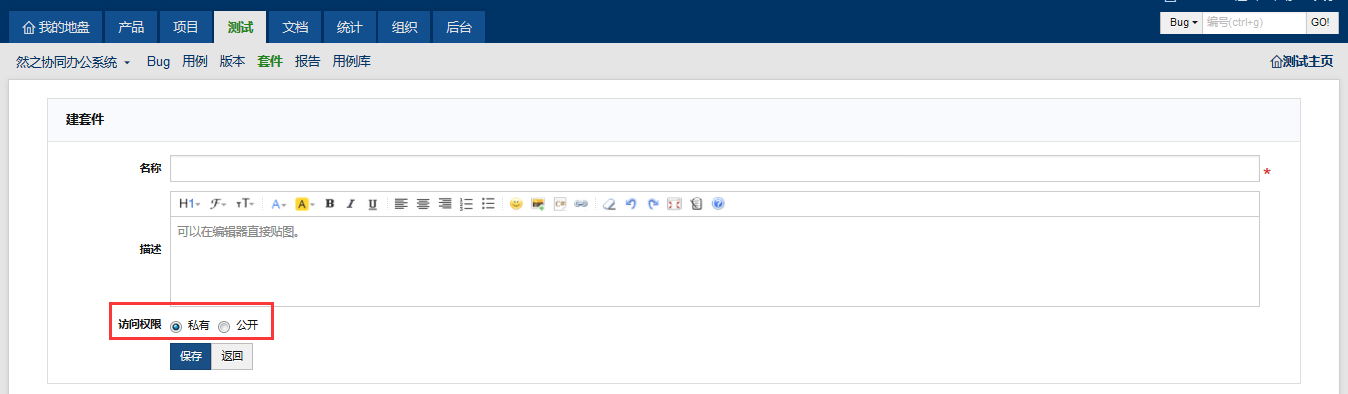Redo the last editor action
Image resolution: width=1348 pixels, height=394 pixels.
[x=653, y=204]
